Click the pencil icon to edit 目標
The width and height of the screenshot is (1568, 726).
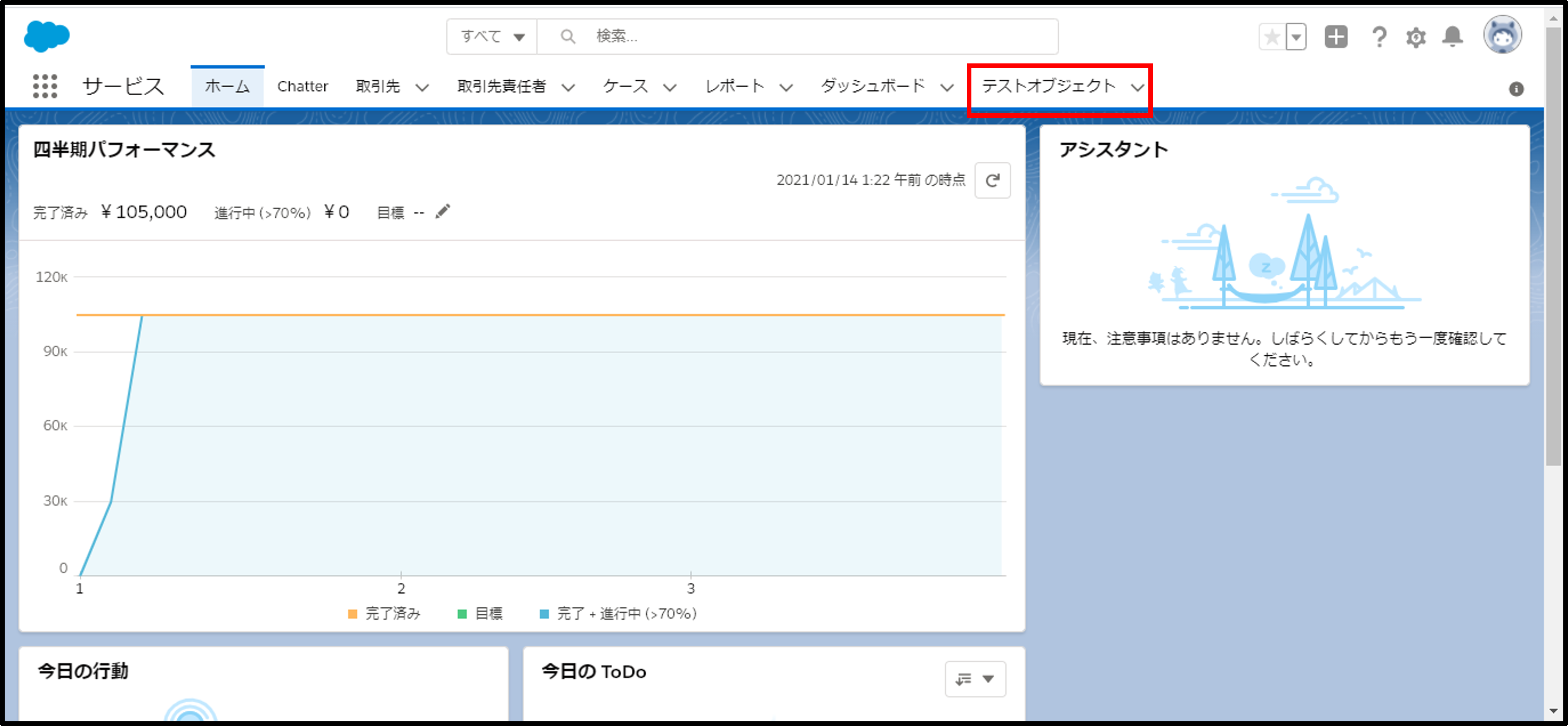click(x=443, y=211)
